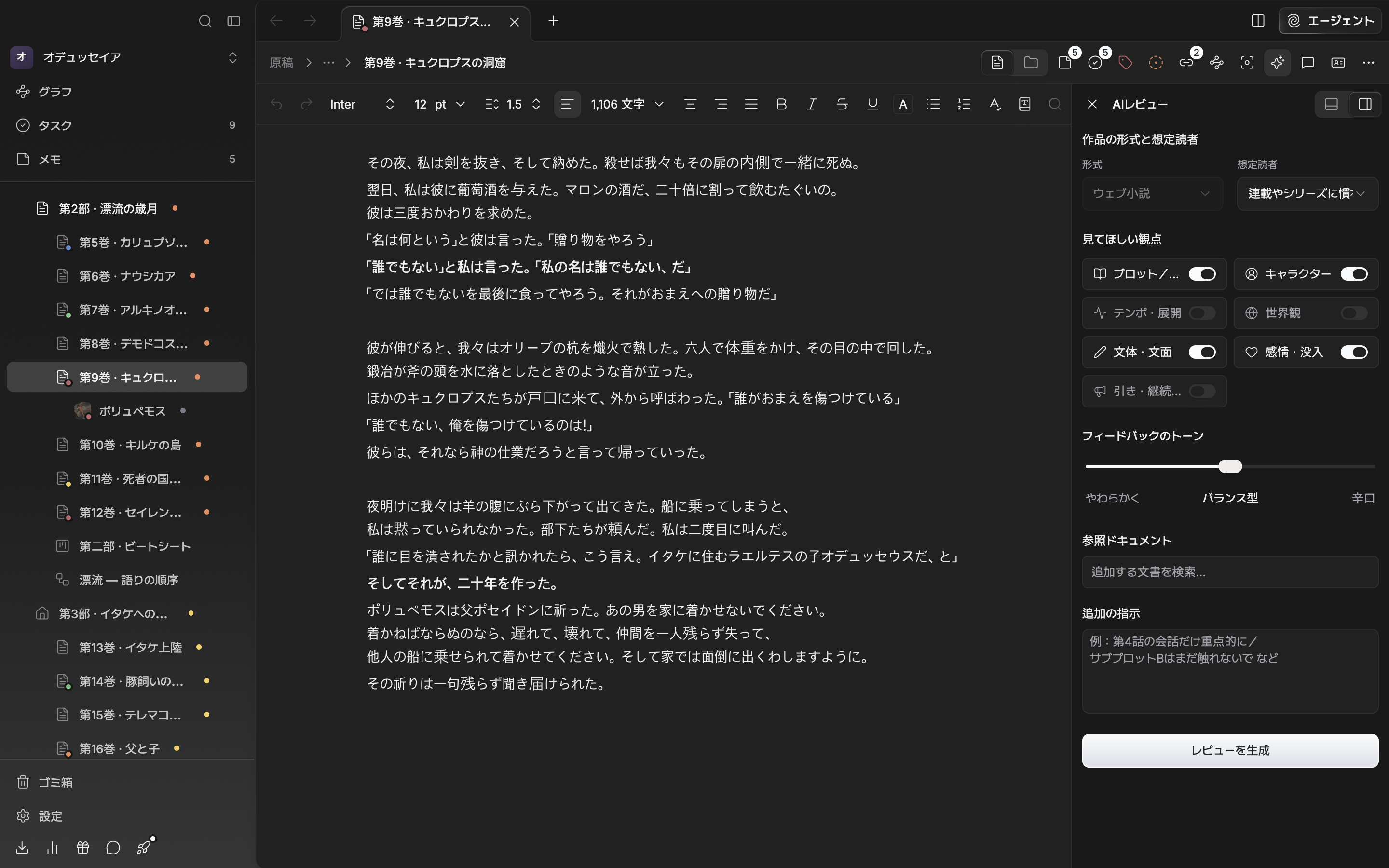This screenshot has width=1389, height=868.
Task: Switch AI review panel to bottom layout
Action: click(1332, 104)
